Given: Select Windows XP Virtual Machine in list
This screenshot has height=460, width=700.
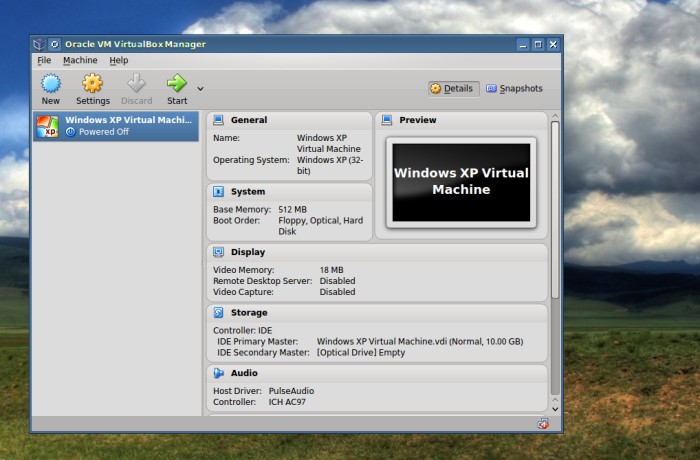Looking at the screenshot, I should 116,126.
